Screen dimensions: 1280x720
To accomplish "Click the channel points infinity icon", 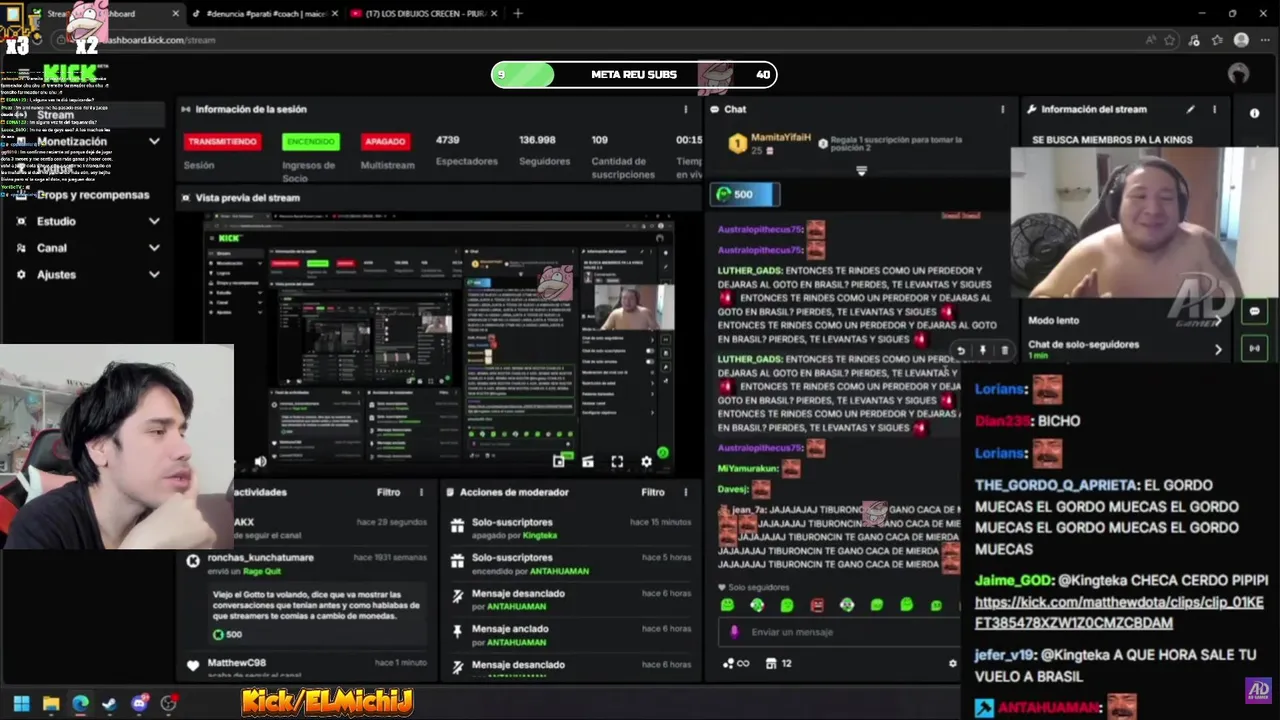I will [x=736, y=663].
